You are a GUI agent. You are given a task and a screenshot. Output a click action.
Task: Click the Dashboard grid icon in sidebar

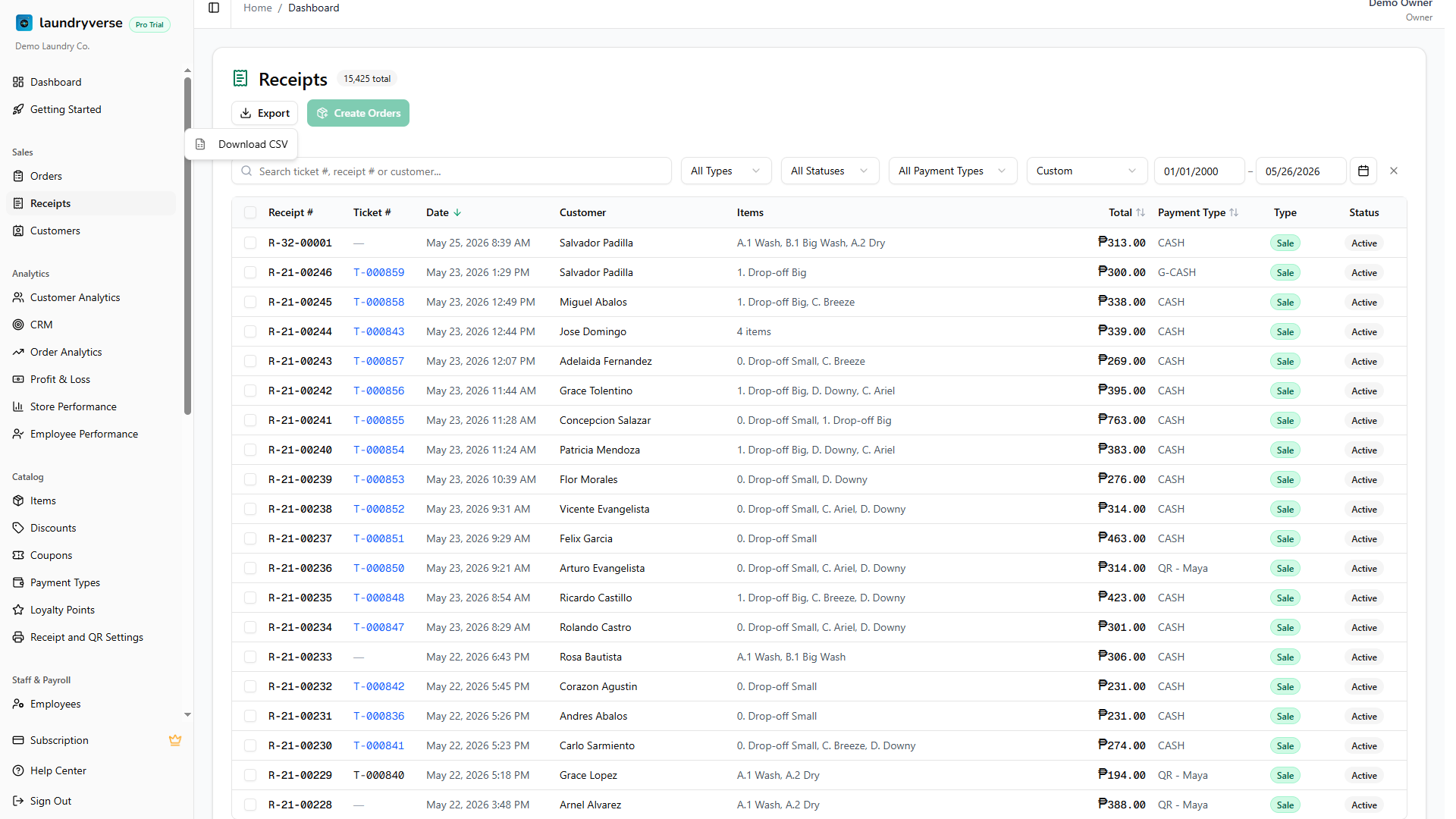[x=18, y=82]
